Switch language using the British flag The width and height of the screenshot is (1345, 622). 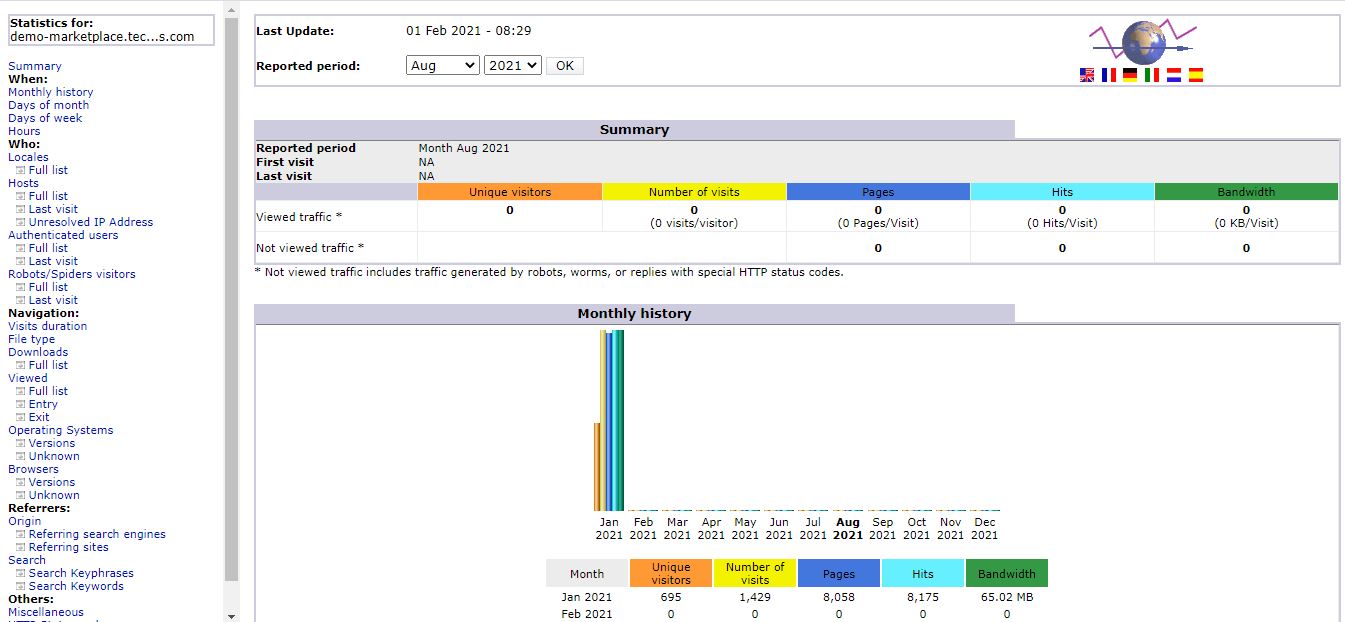coord(1087,75)
